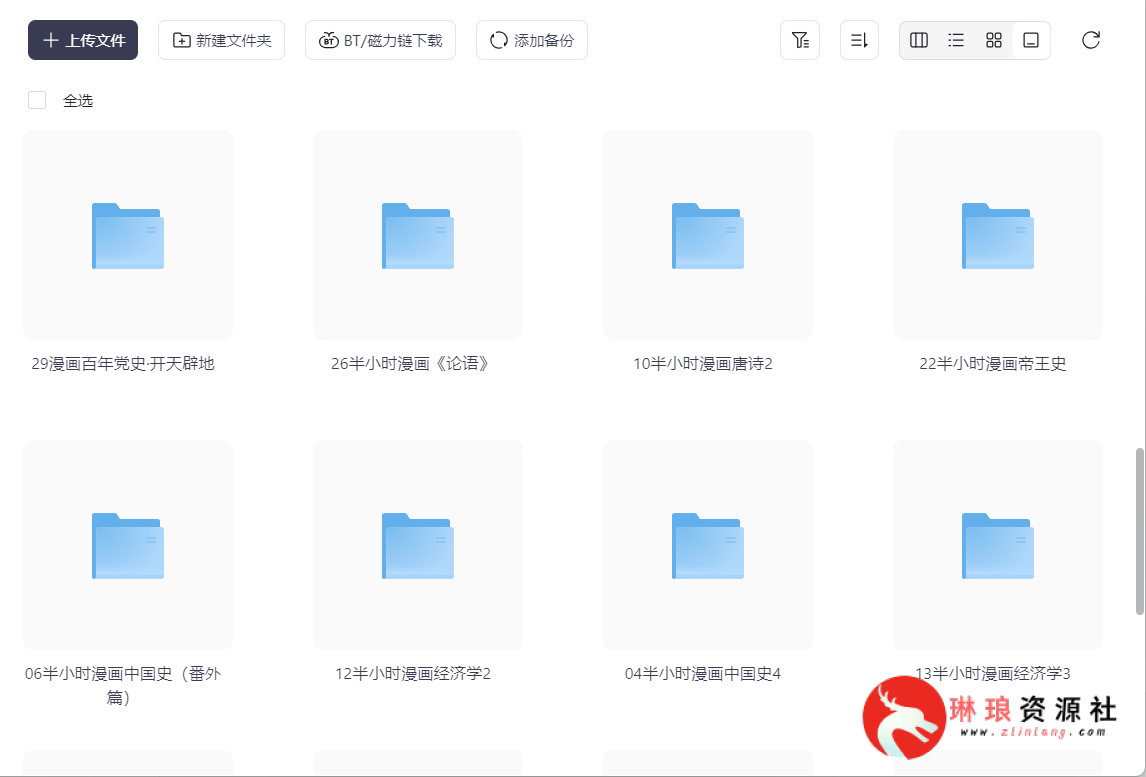
Task: Open folder 26半小时漫画《论语》
Action: pos(418,235)
